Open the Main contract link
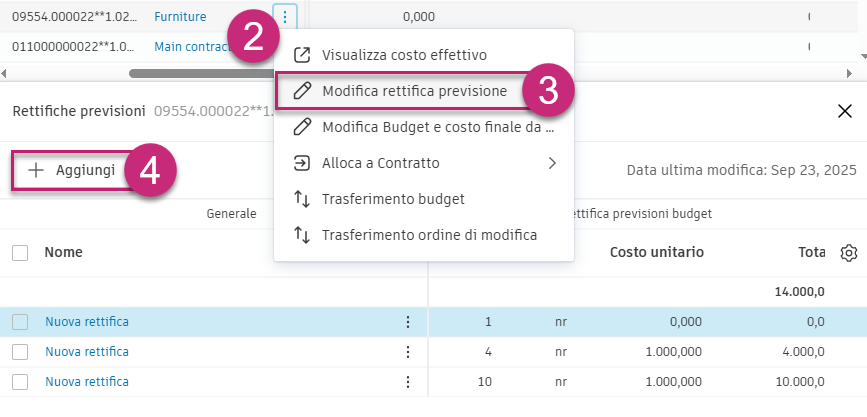Image resolution: width=867 pixels, height=417 pixels. [x=192, y=47]
